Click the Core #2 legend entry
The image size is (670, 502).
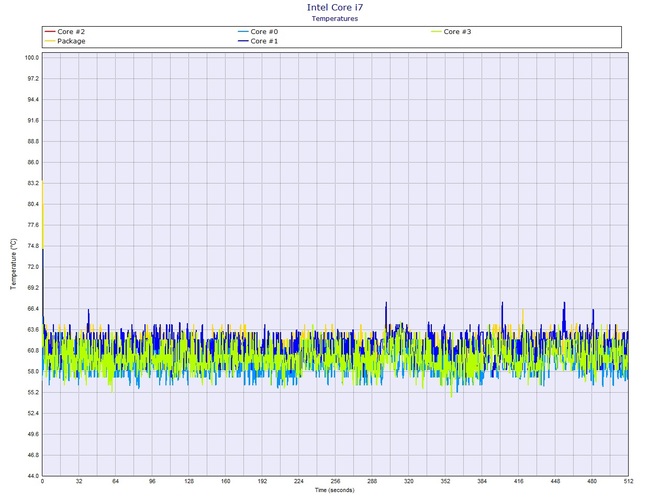pyautogui.click(x=65, y=32)
